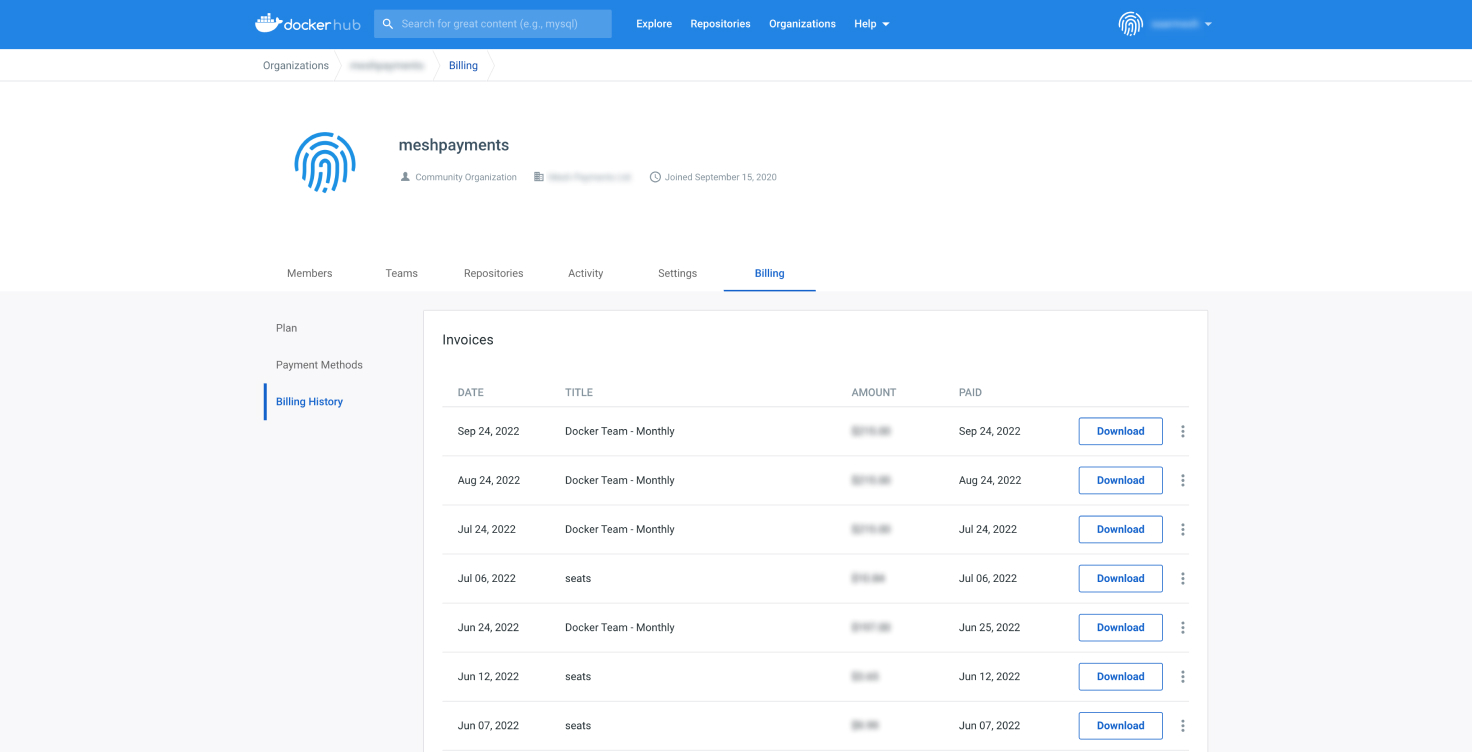Open Explore in the top navigation

tap(654, 24)
